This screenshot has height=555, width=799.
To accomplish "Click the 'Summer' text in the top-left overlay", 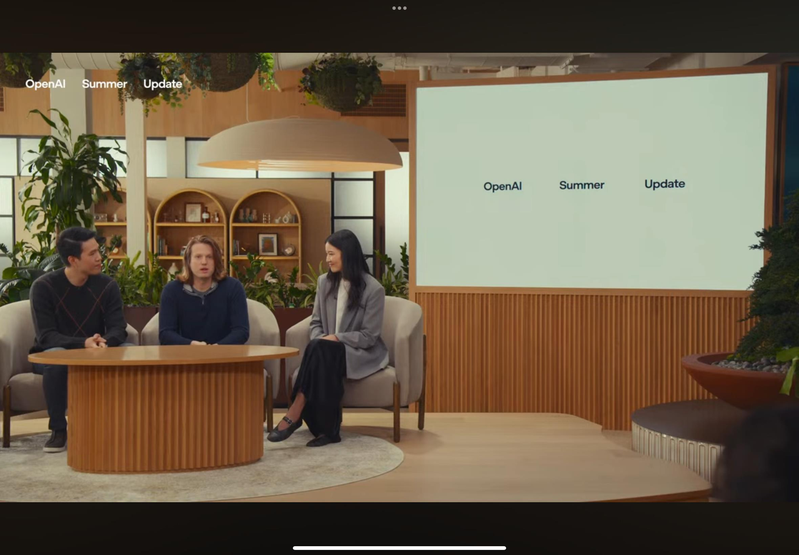I will click(x=104, y=84).
